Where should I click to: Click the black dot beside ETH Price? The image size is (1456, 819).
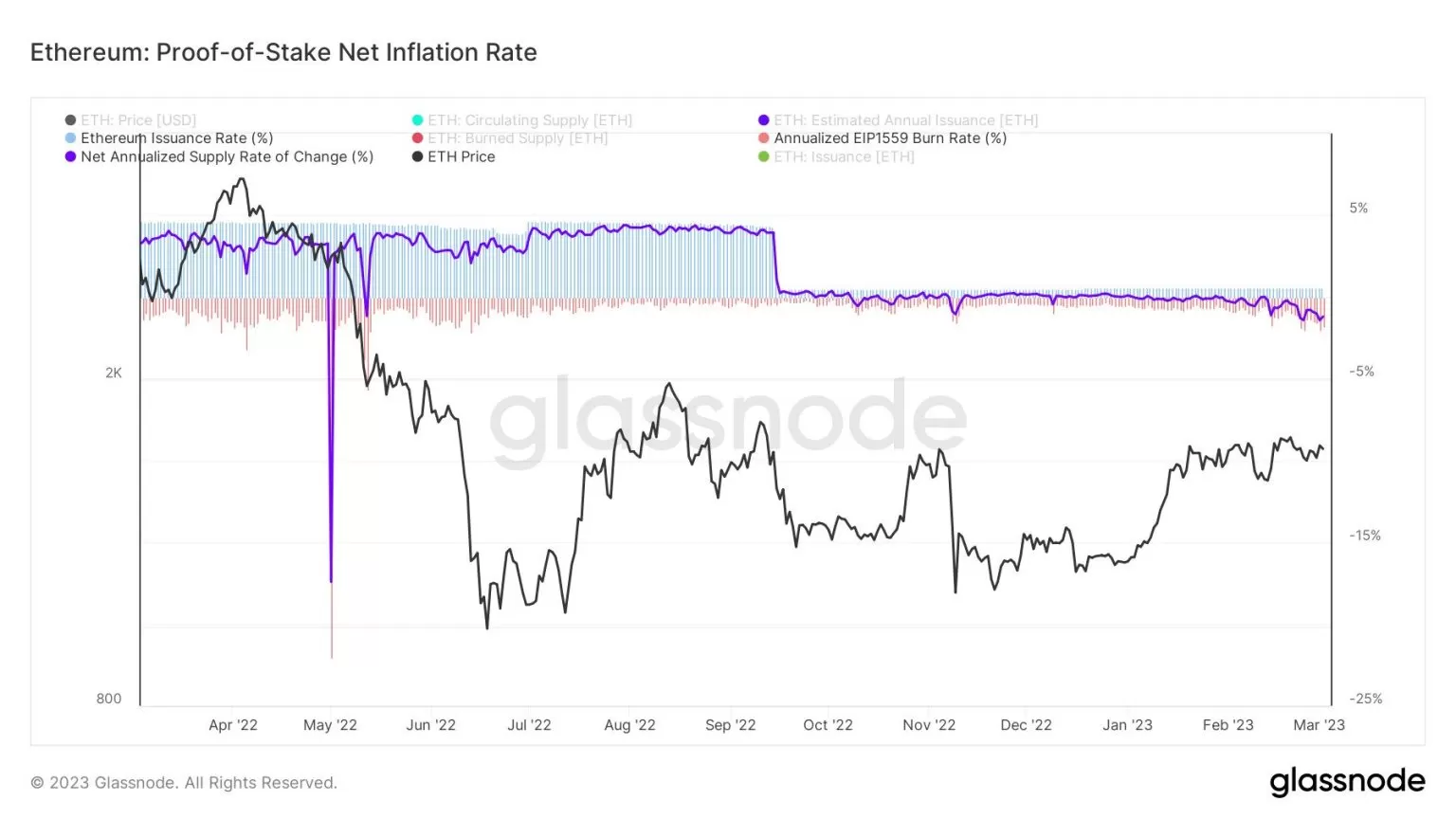(x=417, y=156)
